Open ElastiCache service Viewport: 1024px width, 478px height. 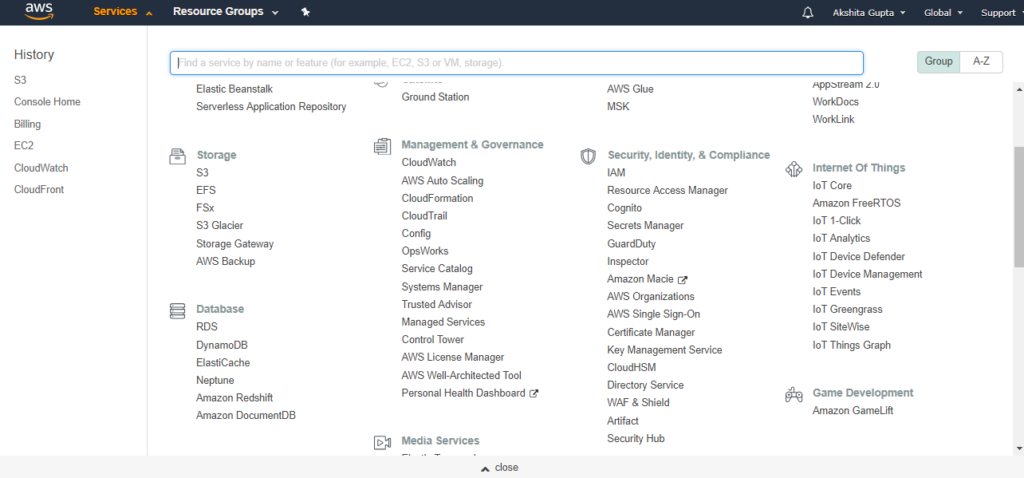point(223,362)
